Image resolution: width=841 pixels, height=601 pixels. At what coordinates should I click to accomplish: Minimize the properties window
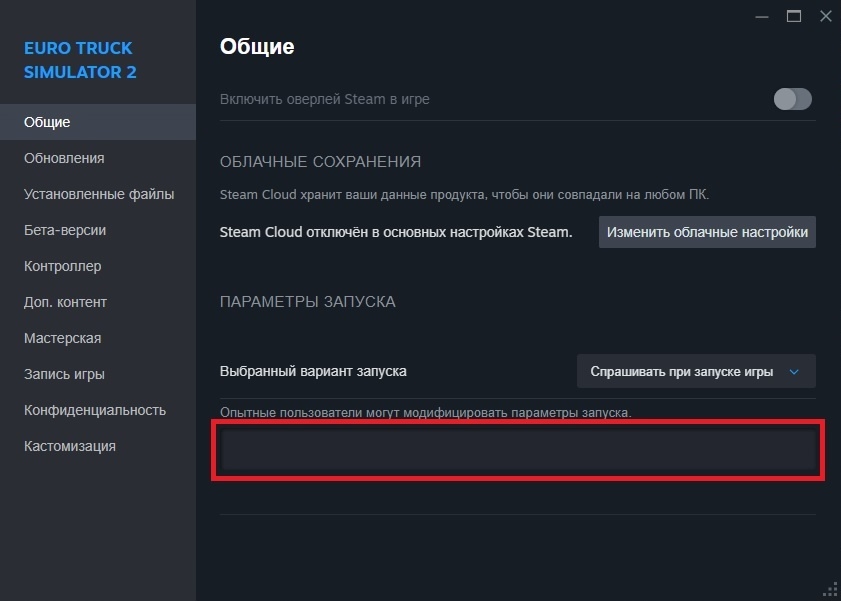(761, 15)
